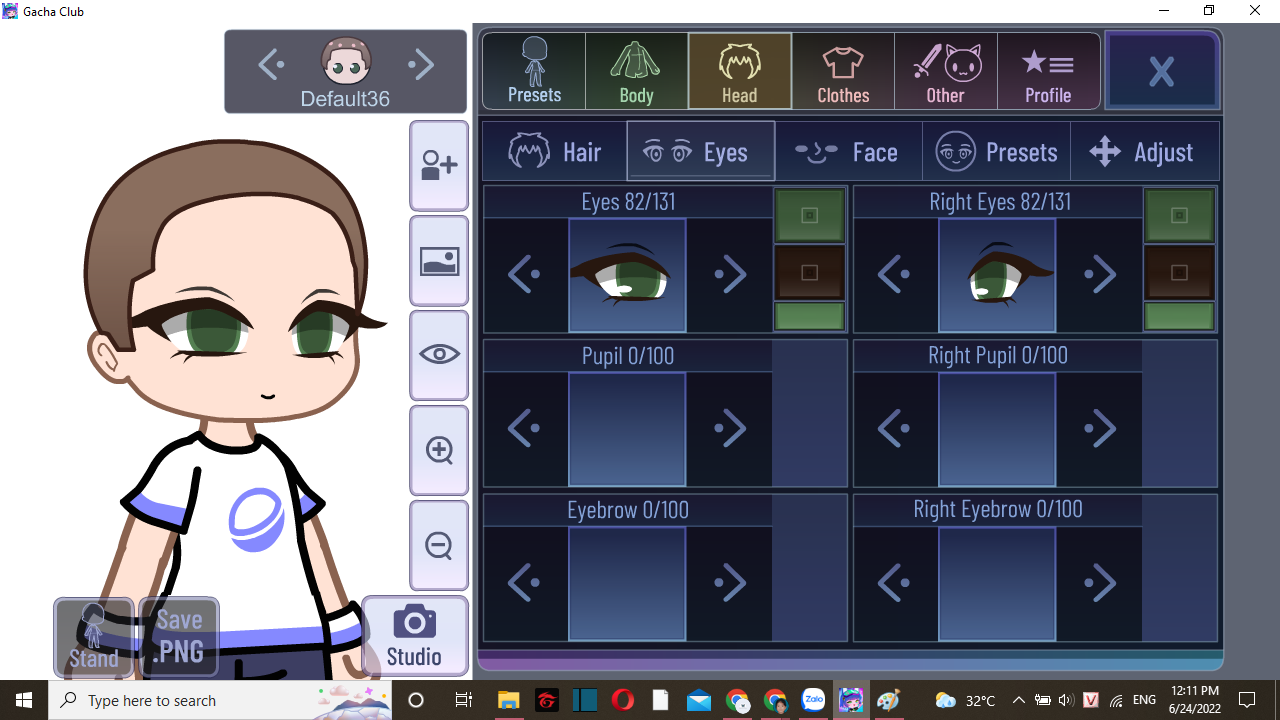1280x720 pixels.
Task: Open the Face sub-tab
Action: (x=847, y=152)
